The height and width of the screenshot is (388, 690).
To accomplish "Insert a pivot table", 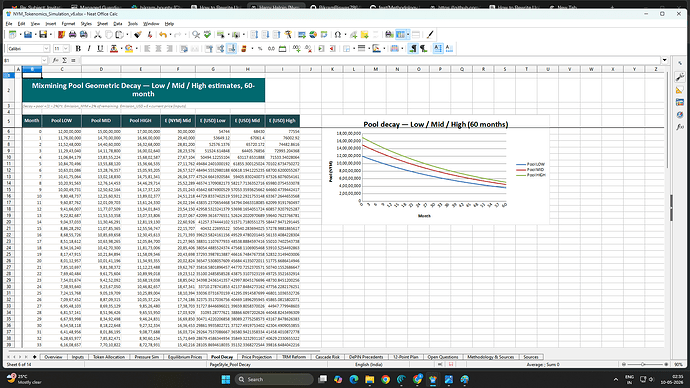I will tap(324, 34).
